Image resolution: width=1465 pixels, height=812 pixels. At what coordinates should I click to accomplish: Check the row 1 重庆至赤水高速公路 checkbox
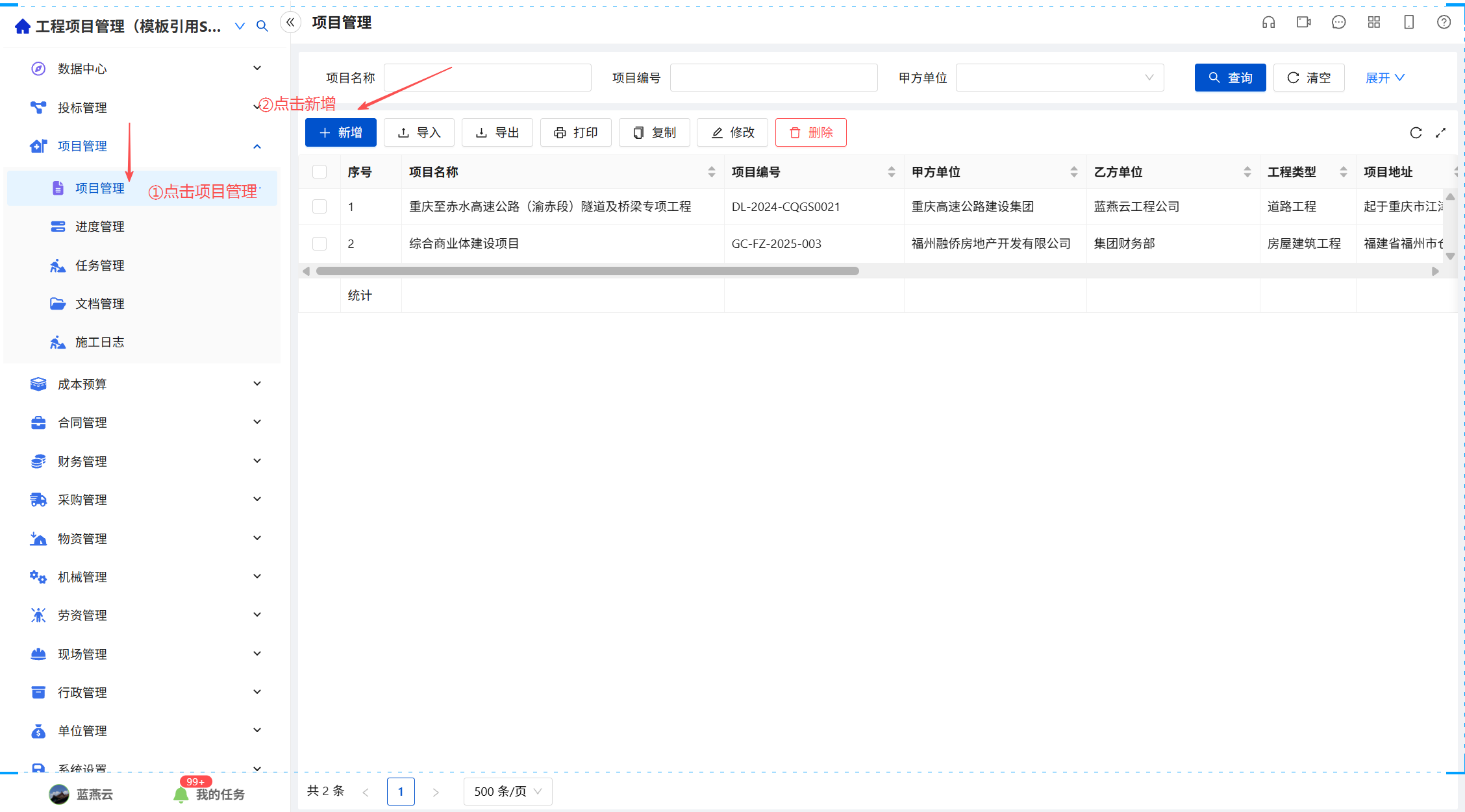pos(319,206)
